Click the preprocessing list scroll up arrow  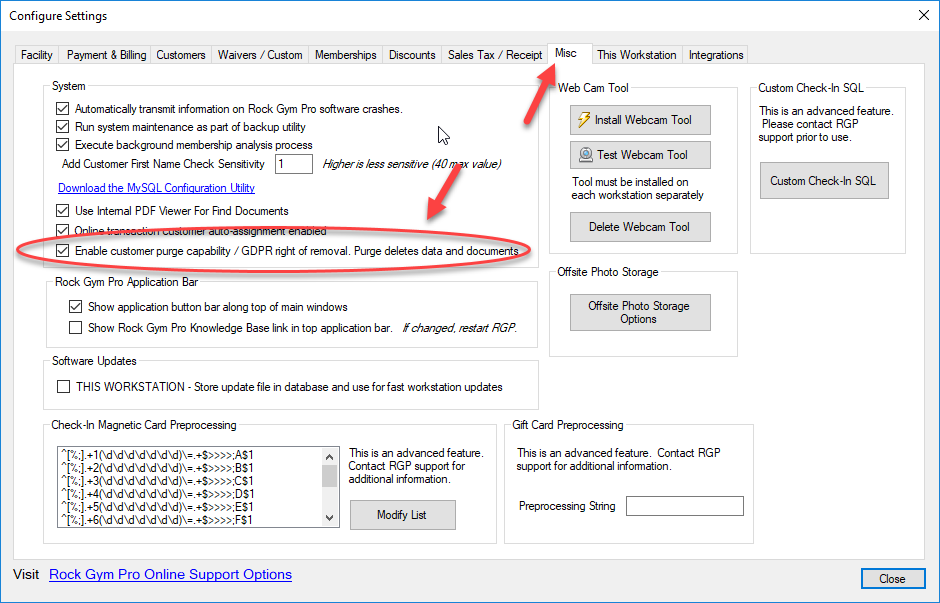329,457
